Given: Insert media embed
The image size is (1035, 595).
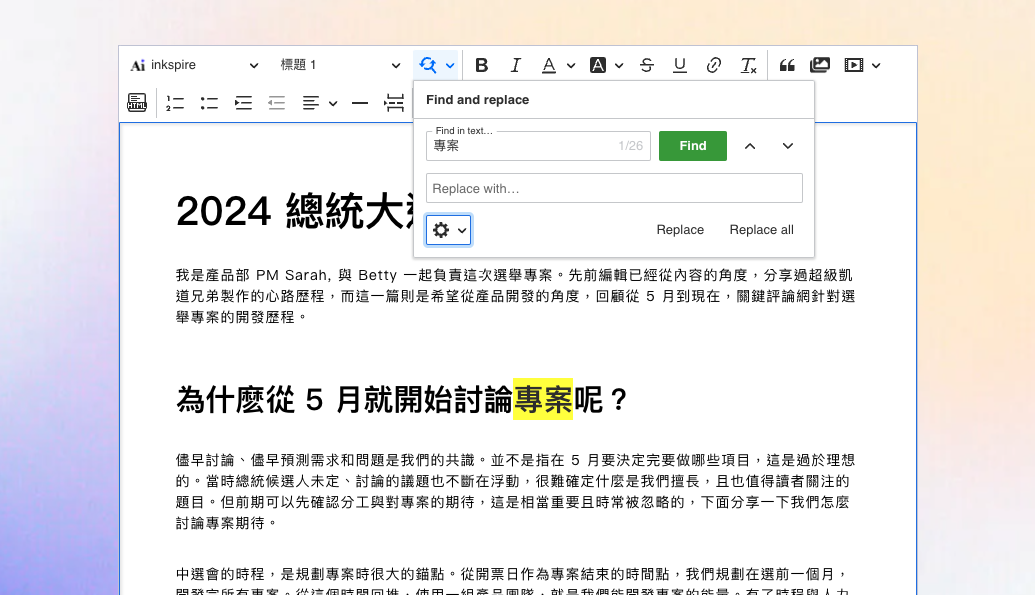Looking at the screenshot, I should click(853, 65).
